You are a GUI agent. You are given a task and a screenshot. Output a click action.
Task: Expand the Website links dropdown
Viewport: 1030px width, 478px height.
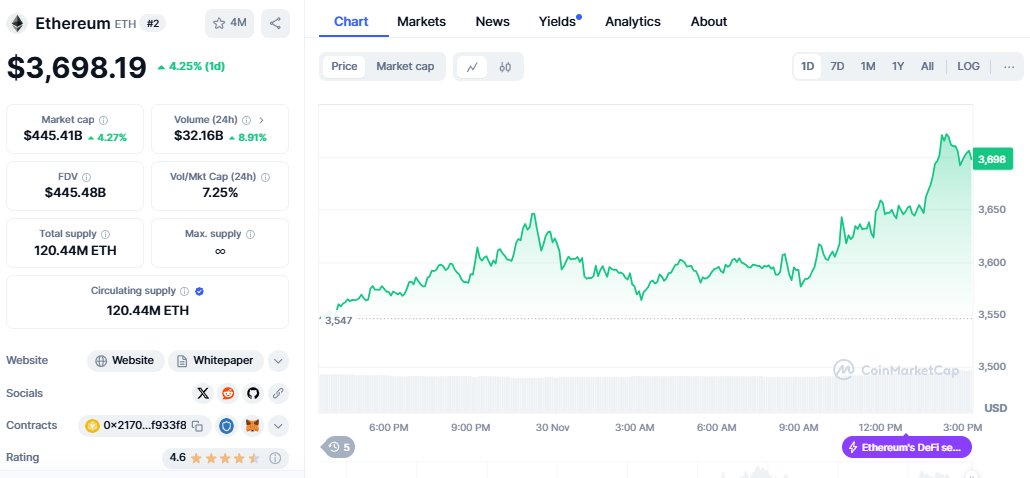pyautogui.click(x=278, y=360)
